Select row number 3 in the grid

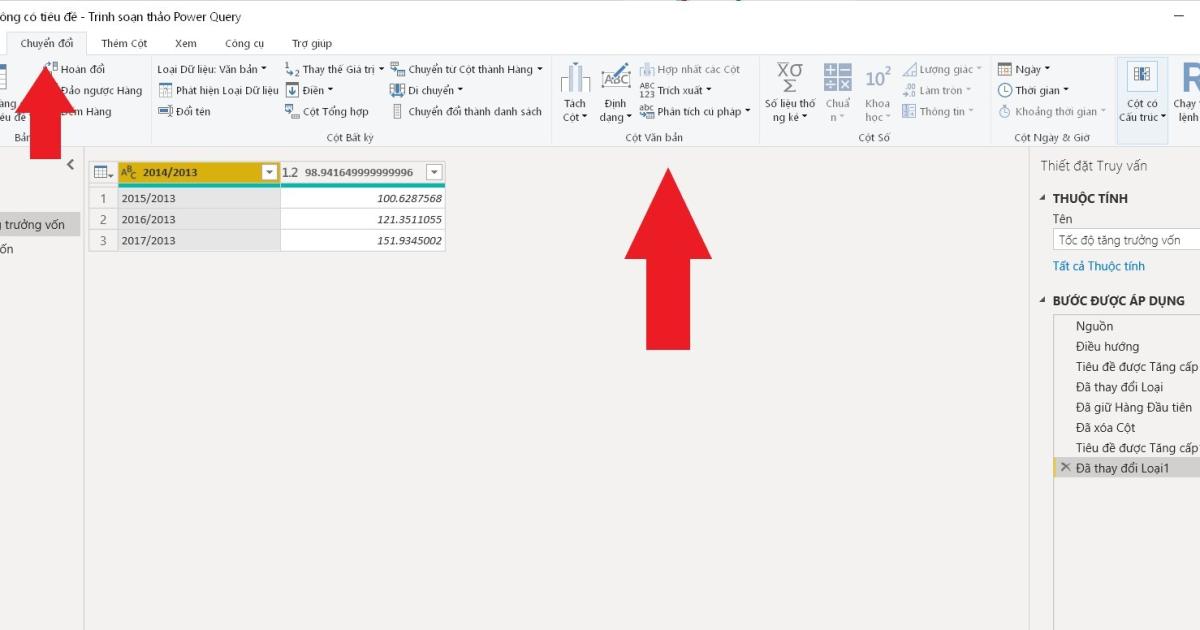[x=103, y=240]
